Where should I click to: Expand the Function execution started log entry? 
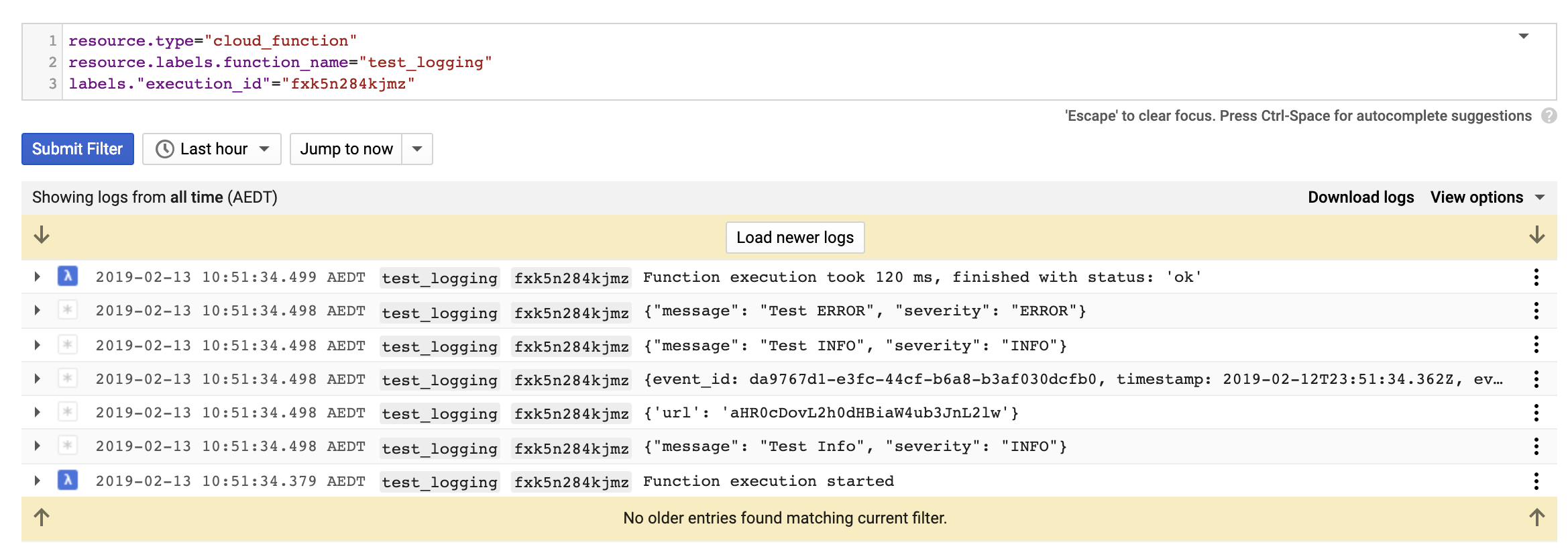(x=38, y=481)
